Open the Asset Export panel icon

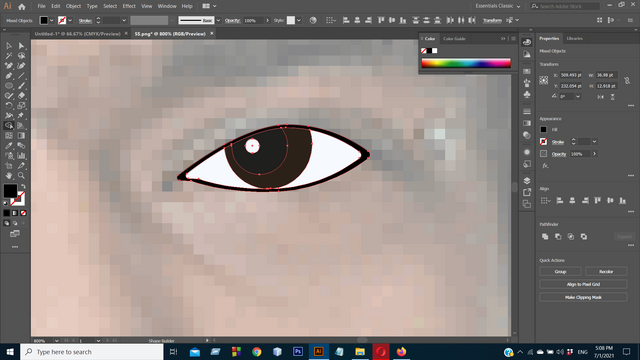[527, 192]
